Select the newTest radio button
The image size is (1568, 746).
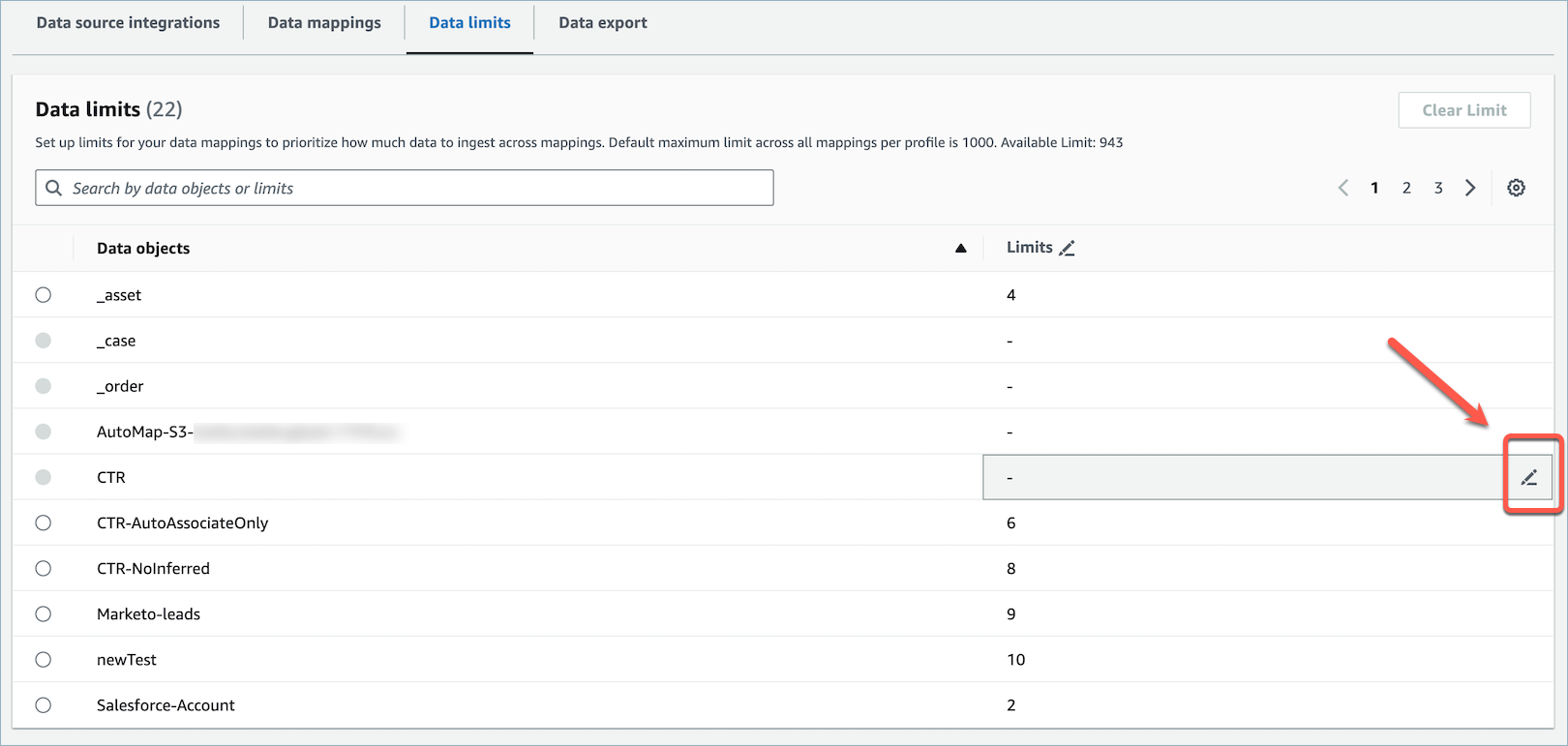pos(44,659)
